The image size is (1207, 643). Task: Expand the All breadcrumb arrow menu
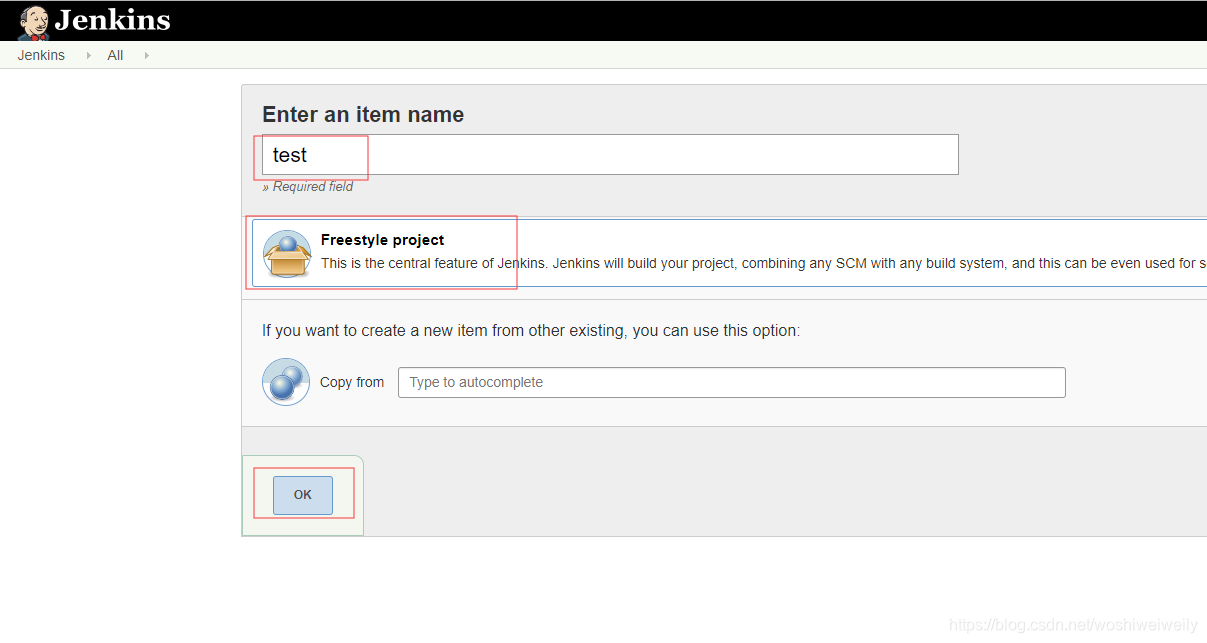pyautogui.click(x=147, y=55)
